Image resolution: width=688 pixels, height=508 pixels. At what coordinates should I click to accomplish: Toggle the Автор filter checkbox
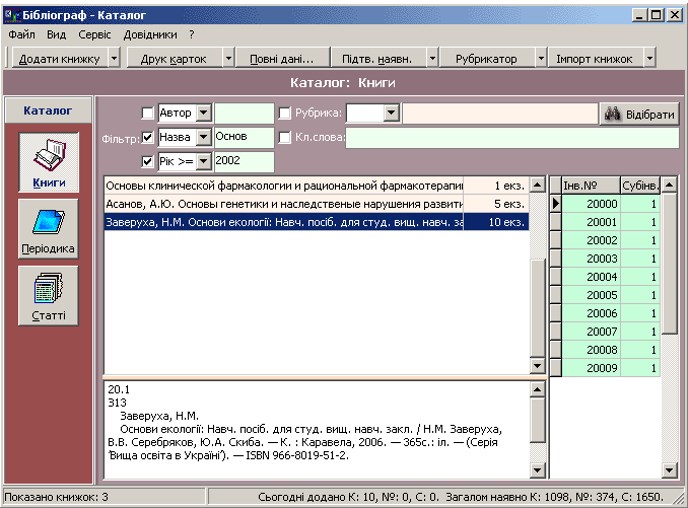148,114
